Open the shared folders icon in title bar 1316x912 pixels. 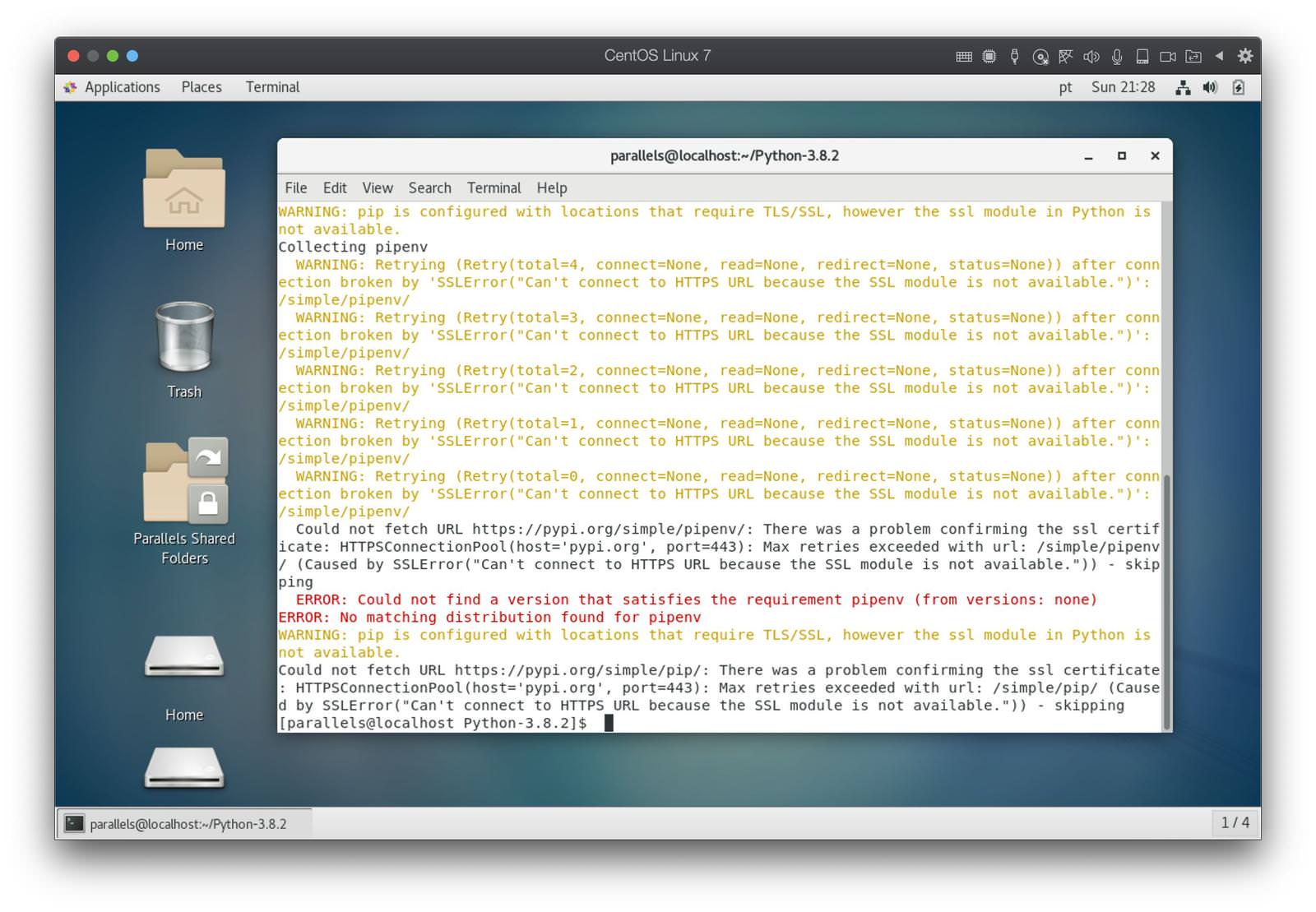[x=1193, y=57]
